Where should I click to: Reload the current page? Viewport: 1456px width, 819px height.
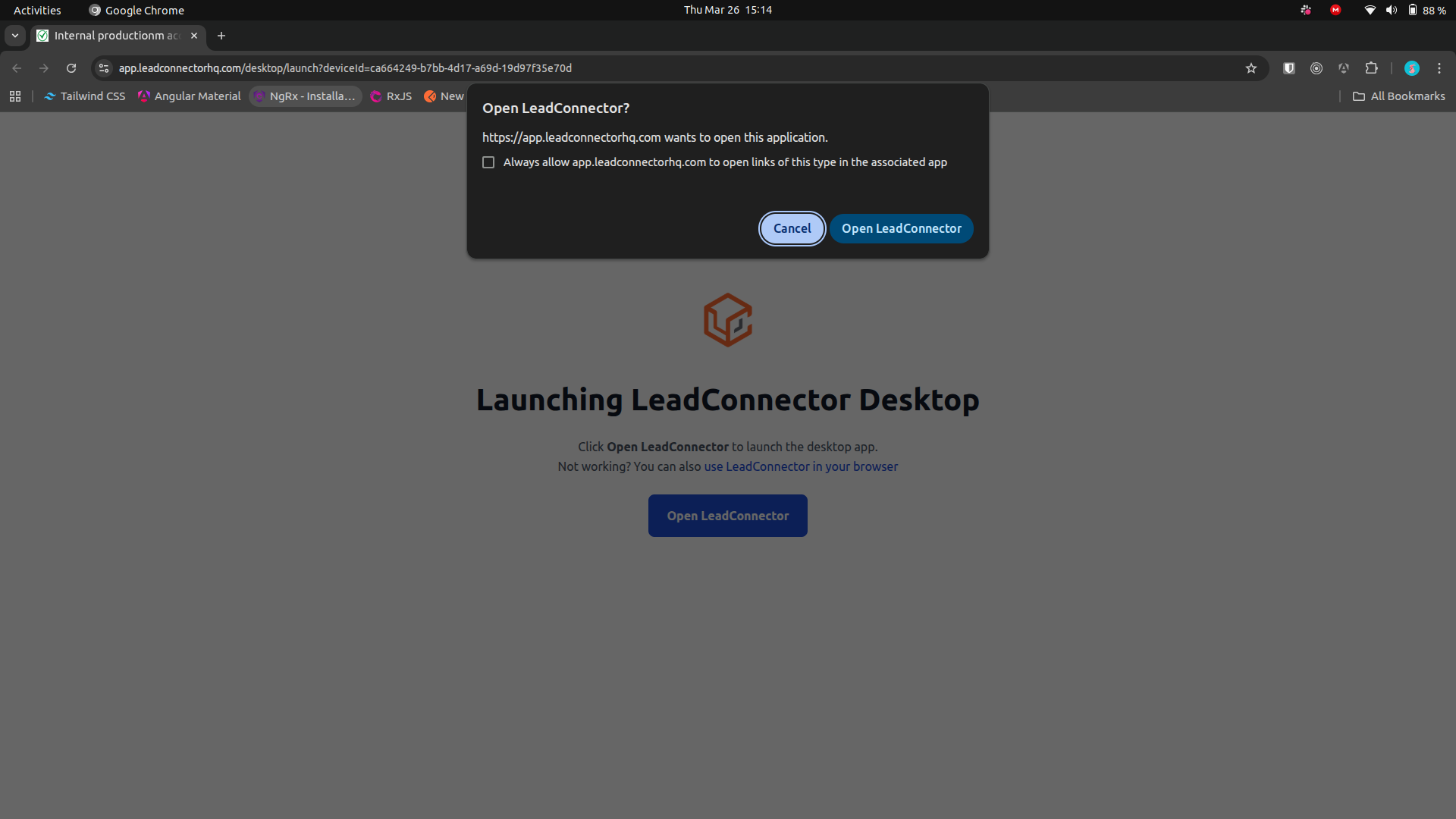(71, 68)
